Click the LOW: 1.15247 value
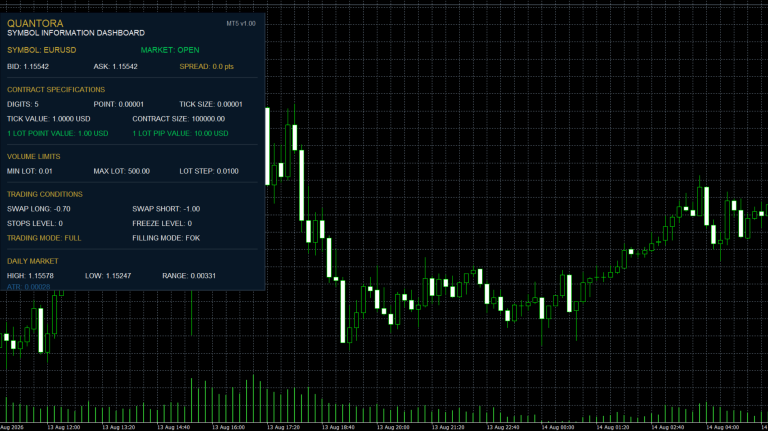Screen dimensions: 768x431 pyautogui.click(x=108, y=276)
